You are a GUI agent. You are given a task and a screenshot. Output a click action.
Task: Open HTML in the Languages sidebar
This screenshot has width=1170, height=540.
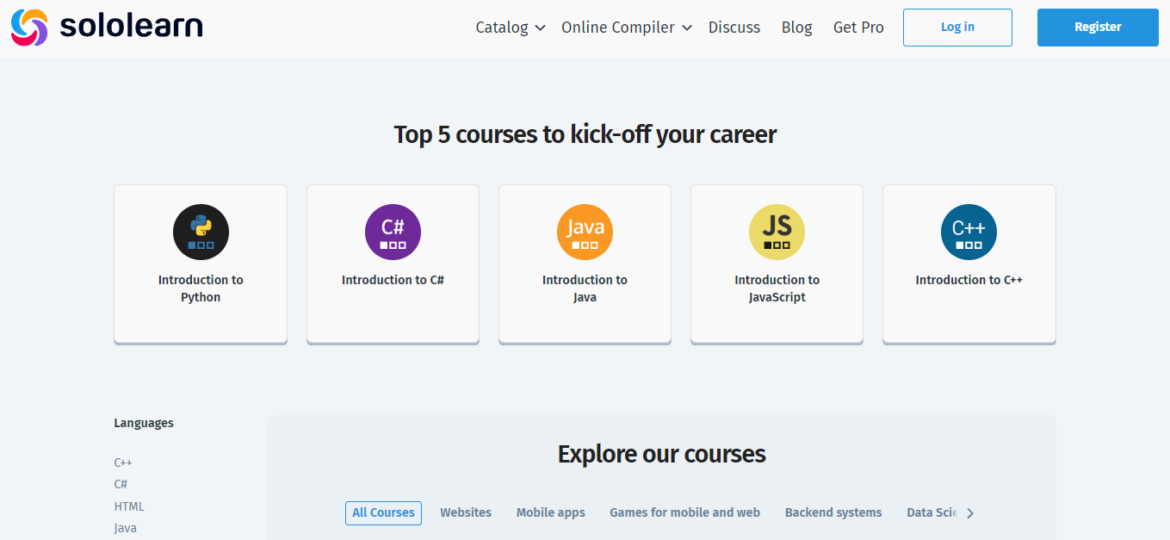pos(129,506)
